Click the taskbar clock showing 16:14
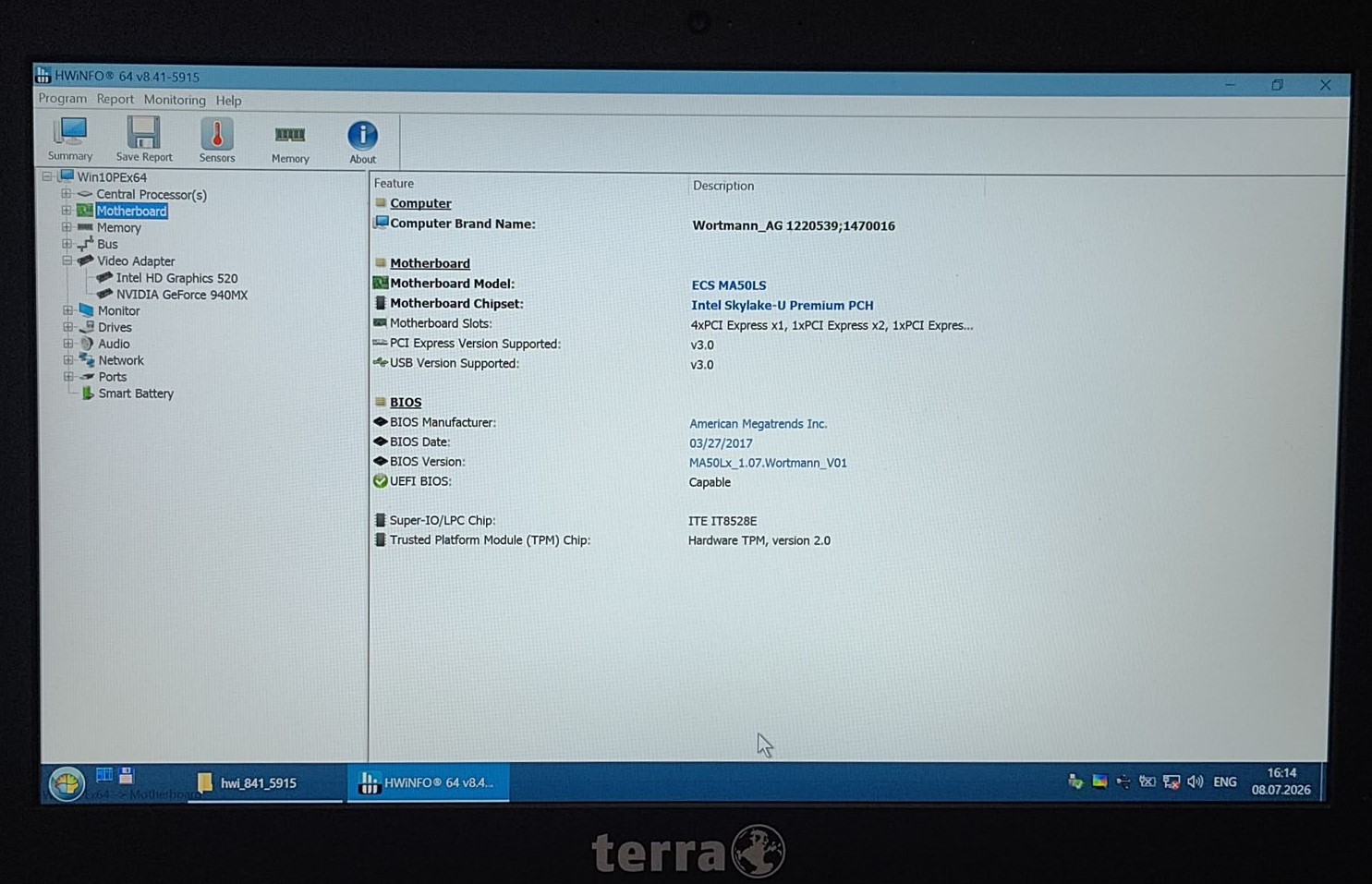 [1281, 781]
